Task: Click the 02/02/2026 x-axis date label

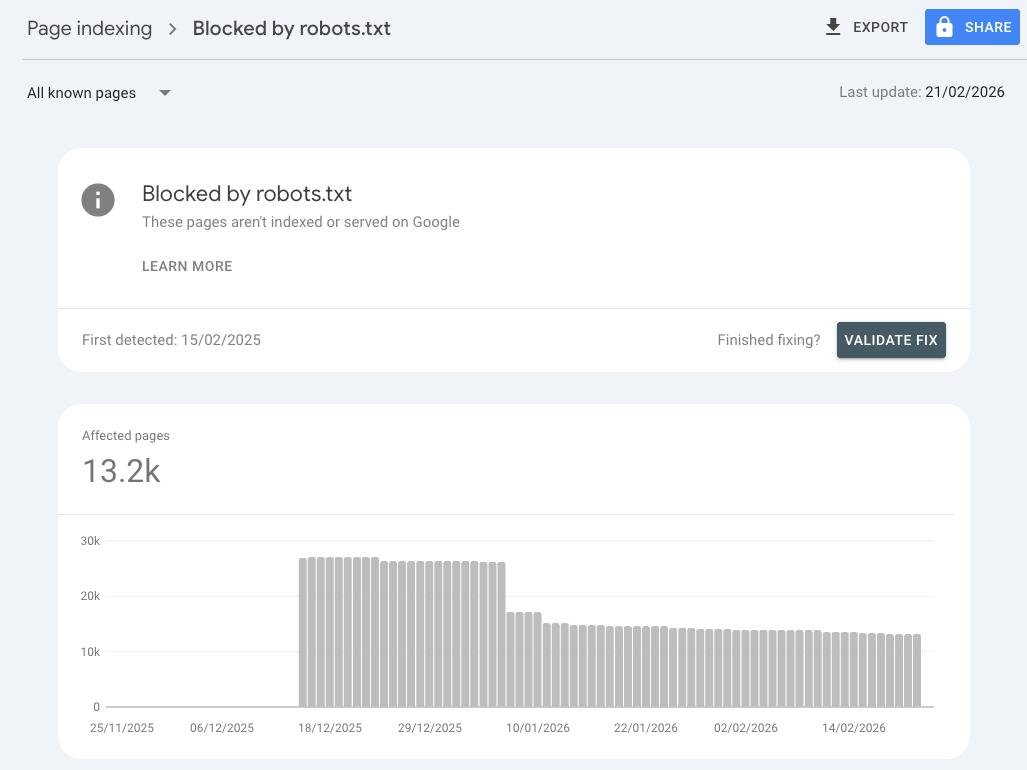Action: [x=745, y=728]
